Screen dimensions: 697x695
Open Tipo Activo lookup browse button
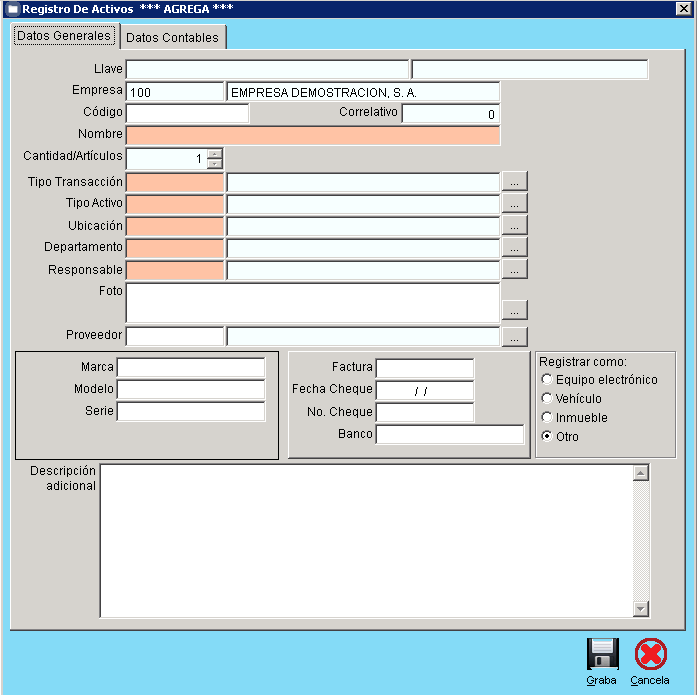pos(514,204)
